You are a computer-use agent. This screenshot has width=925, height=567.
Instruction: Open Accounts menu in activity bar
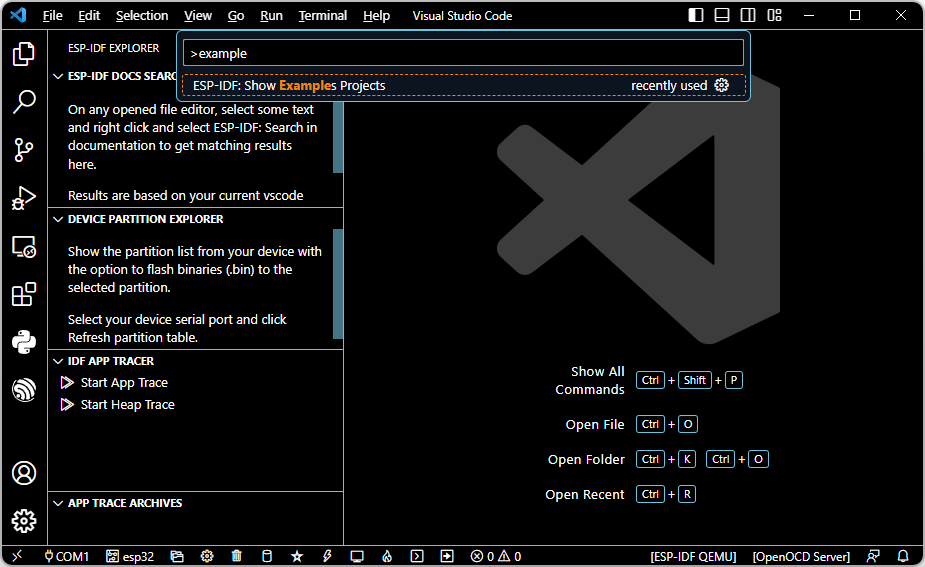pyautogui.click(x=24, y=473)
